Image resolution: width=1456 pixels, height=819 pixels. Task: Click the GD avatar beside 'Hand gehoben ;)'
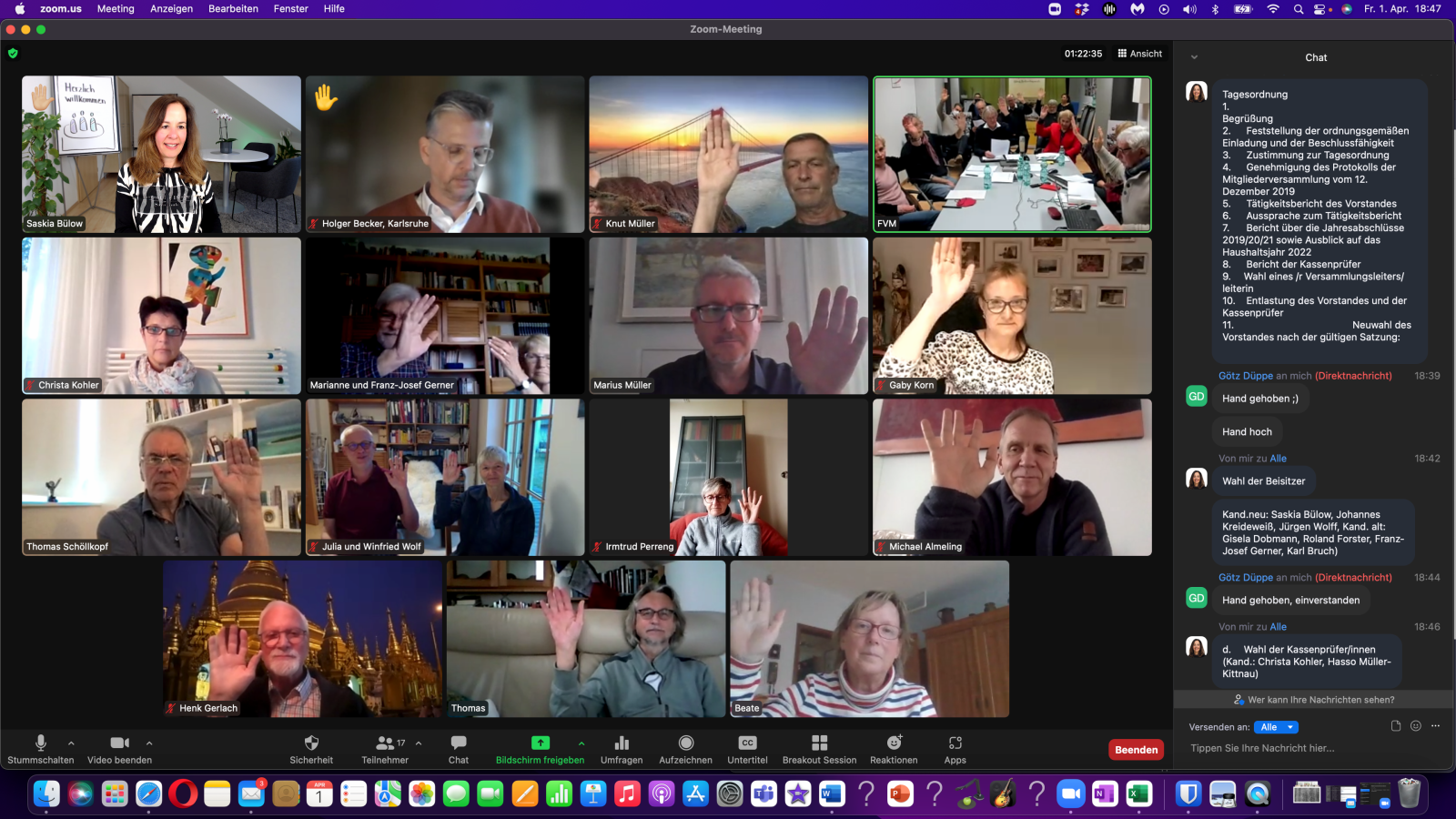(x=1197, y=397)
